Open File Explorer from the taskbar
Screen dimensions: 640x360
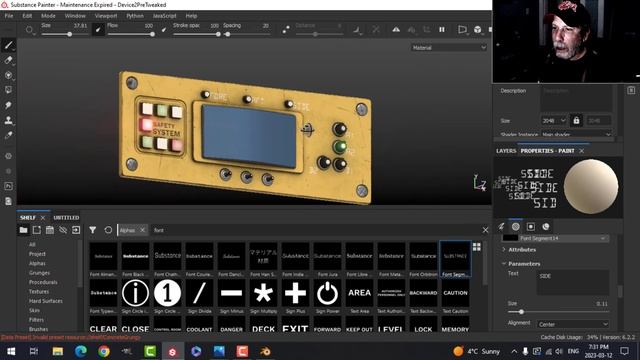(58, 351)
